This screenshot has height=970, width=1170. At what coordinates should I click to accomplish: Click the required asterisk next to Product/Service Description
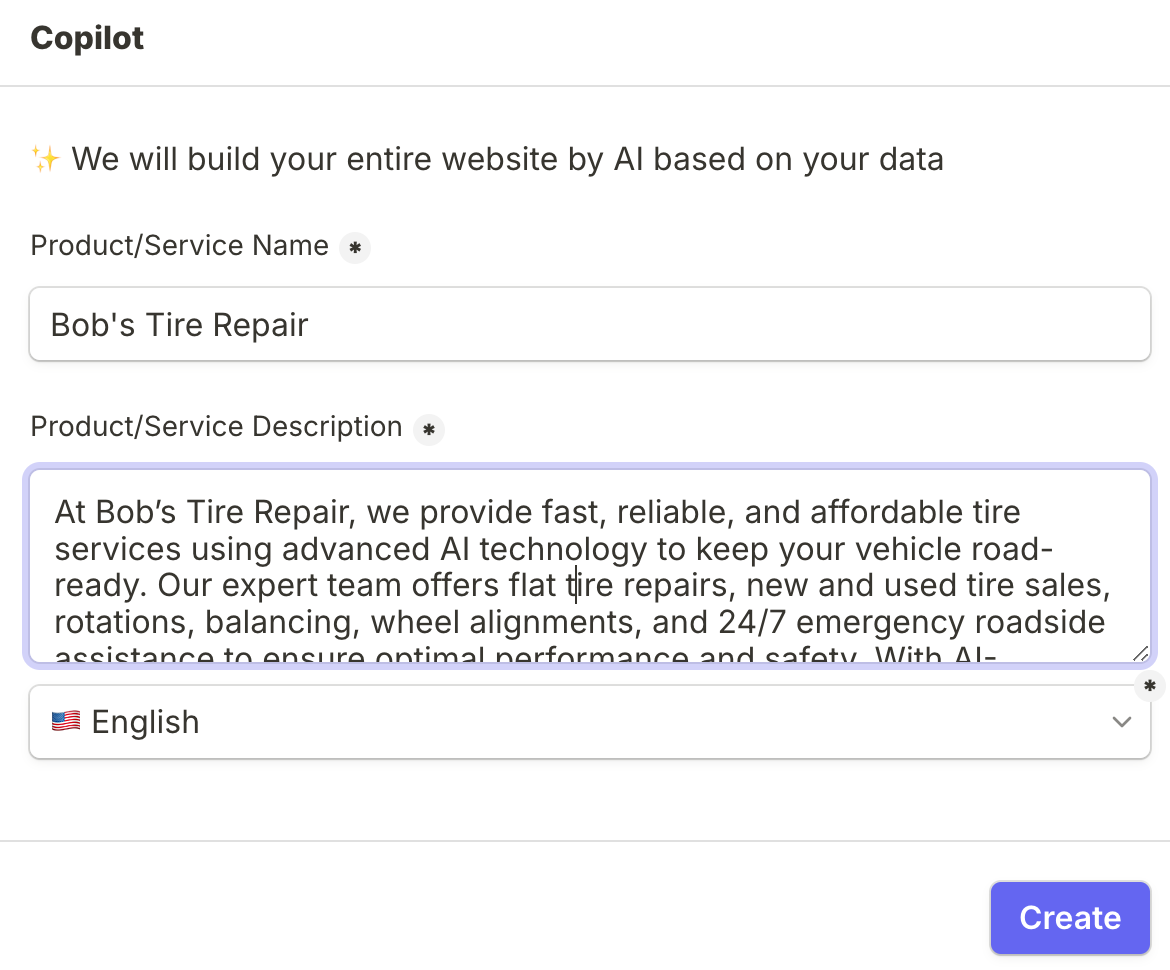pos(429,430)
